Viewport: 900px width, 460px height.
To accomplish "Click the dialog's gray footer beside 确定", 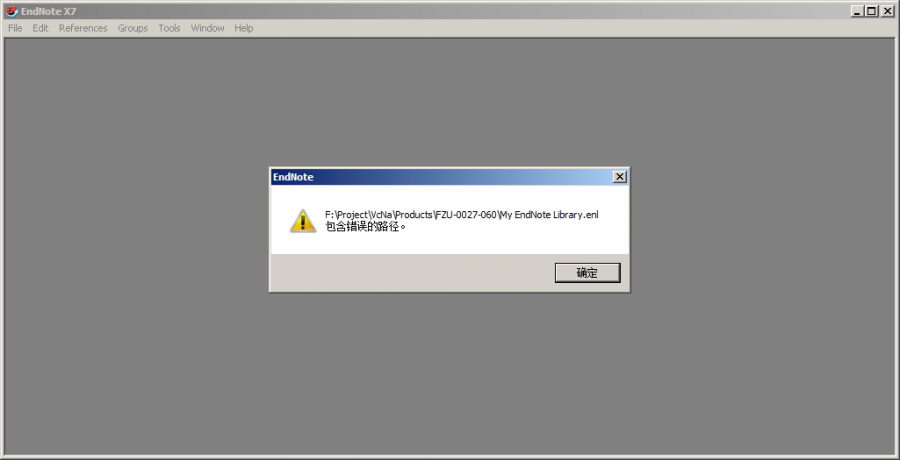I will tap(410, 273).
